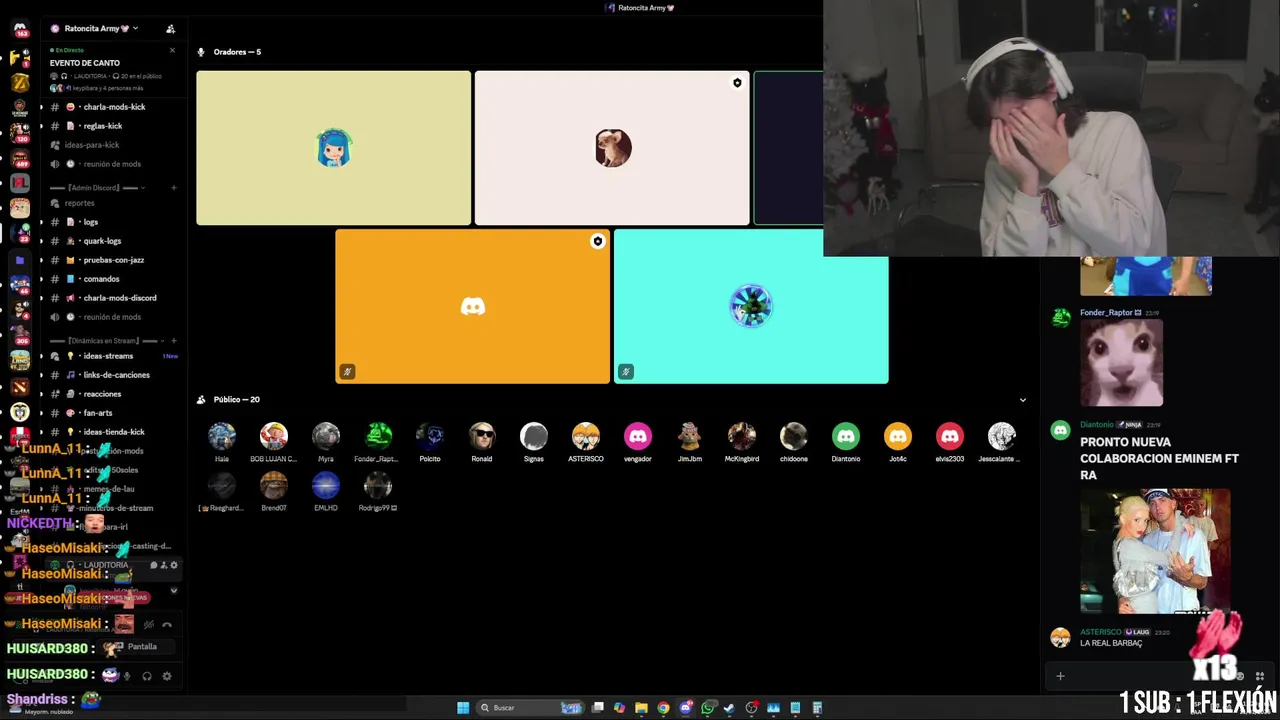Toggle the headphones deafen in user panel
Screen dimensions: 1280x720
[147, 676]
